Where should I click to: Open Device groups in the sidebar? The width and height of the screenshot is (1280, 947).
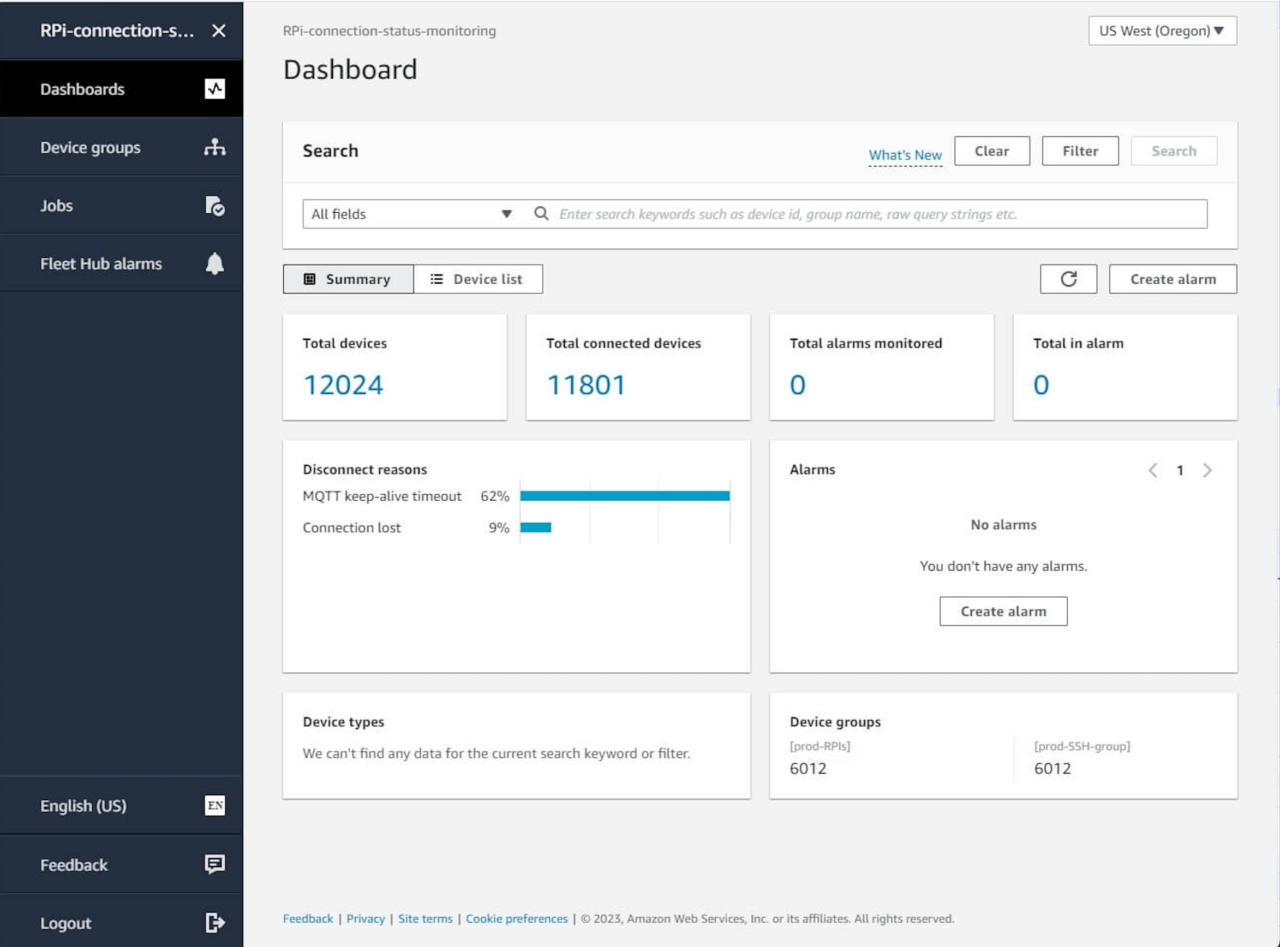click(x=90, y=148)
